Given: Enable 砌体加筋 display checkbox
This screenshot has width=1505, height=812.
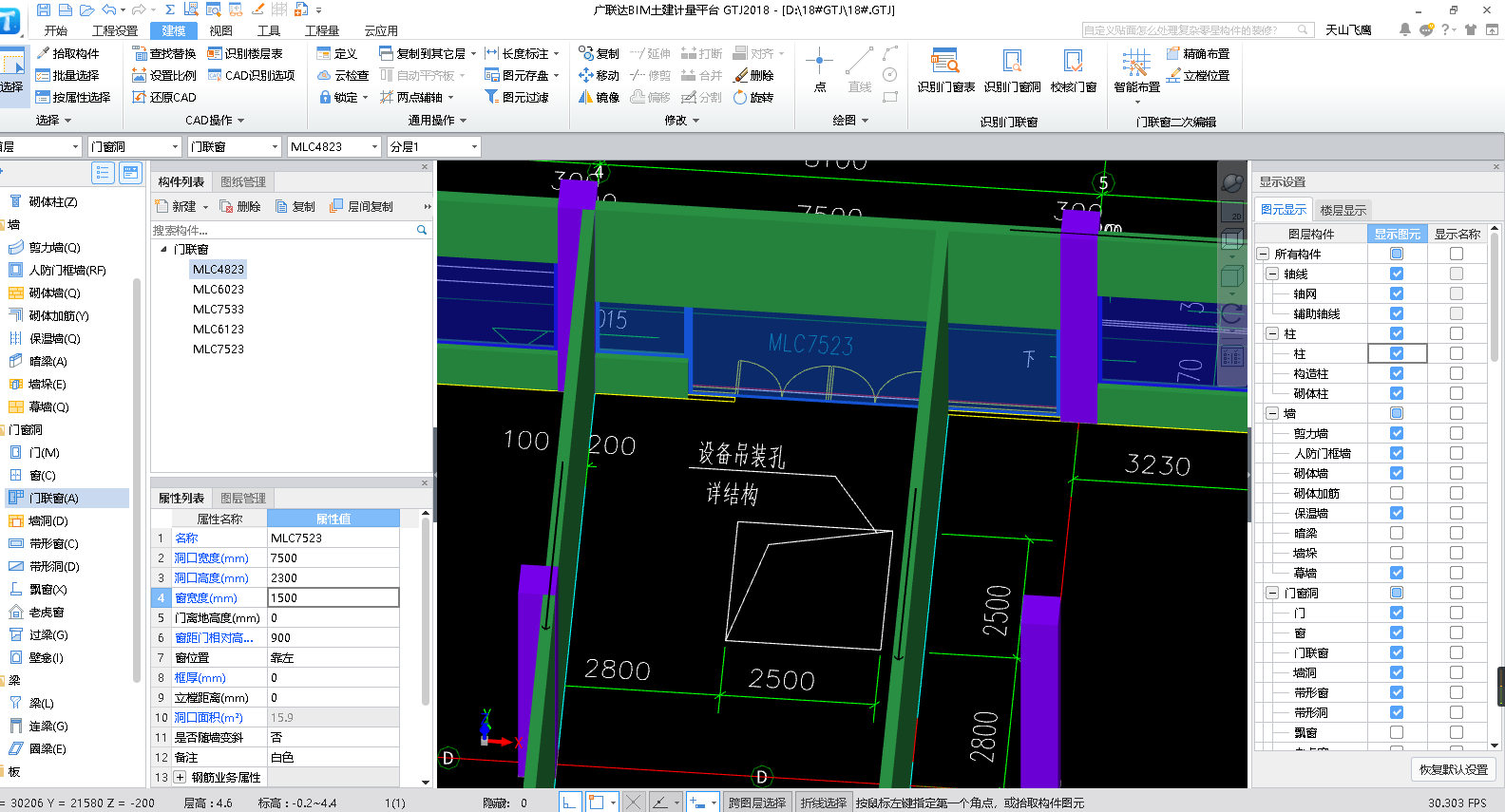Looking at the screenshot, I should pyautogui.click(x=1397, y=493).
